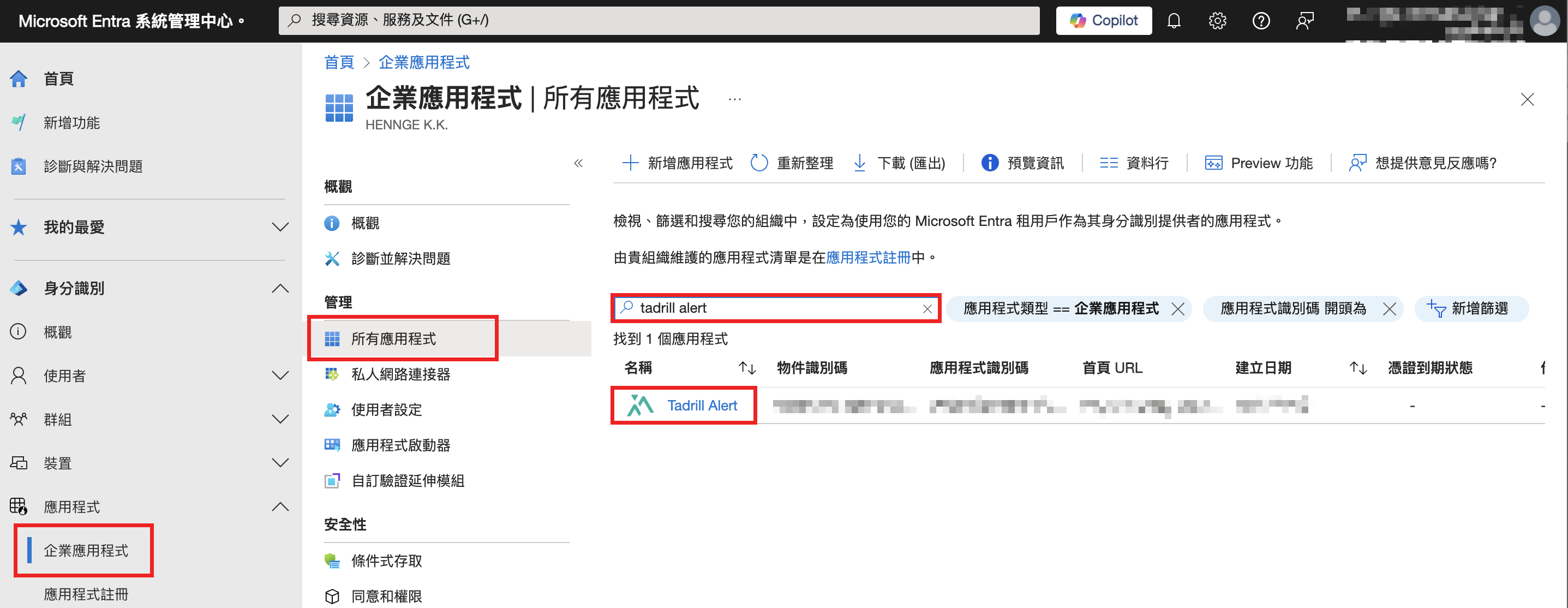Open Preview 功能 toolbar button
1568x608 pixels.
1259,163
